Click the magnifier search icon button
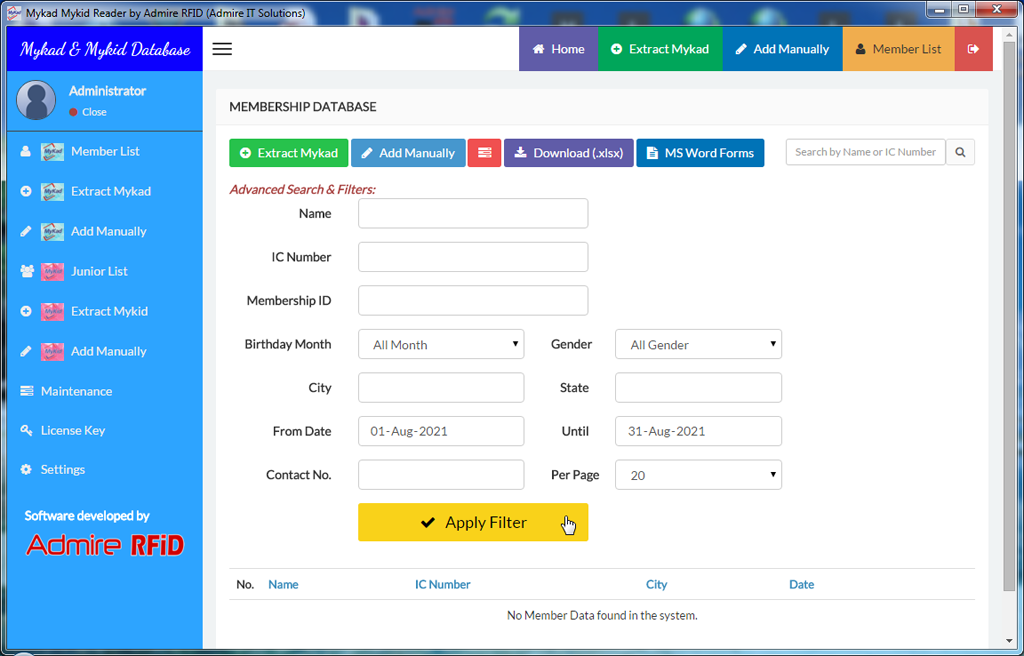Image resolution: width=1024 pixels, height=656 pixels. pyautogui.click(x=960, y=152)
